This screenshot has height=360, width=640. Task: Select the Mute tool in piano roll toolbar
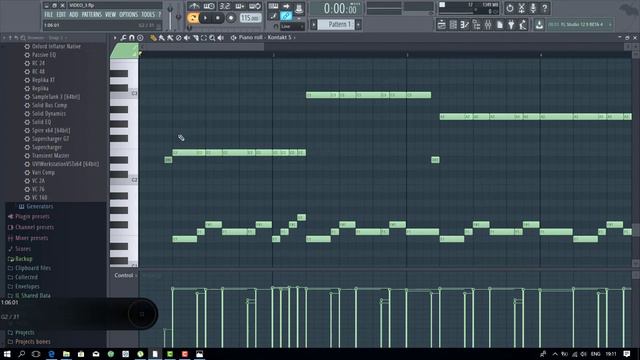click(187, 38)
